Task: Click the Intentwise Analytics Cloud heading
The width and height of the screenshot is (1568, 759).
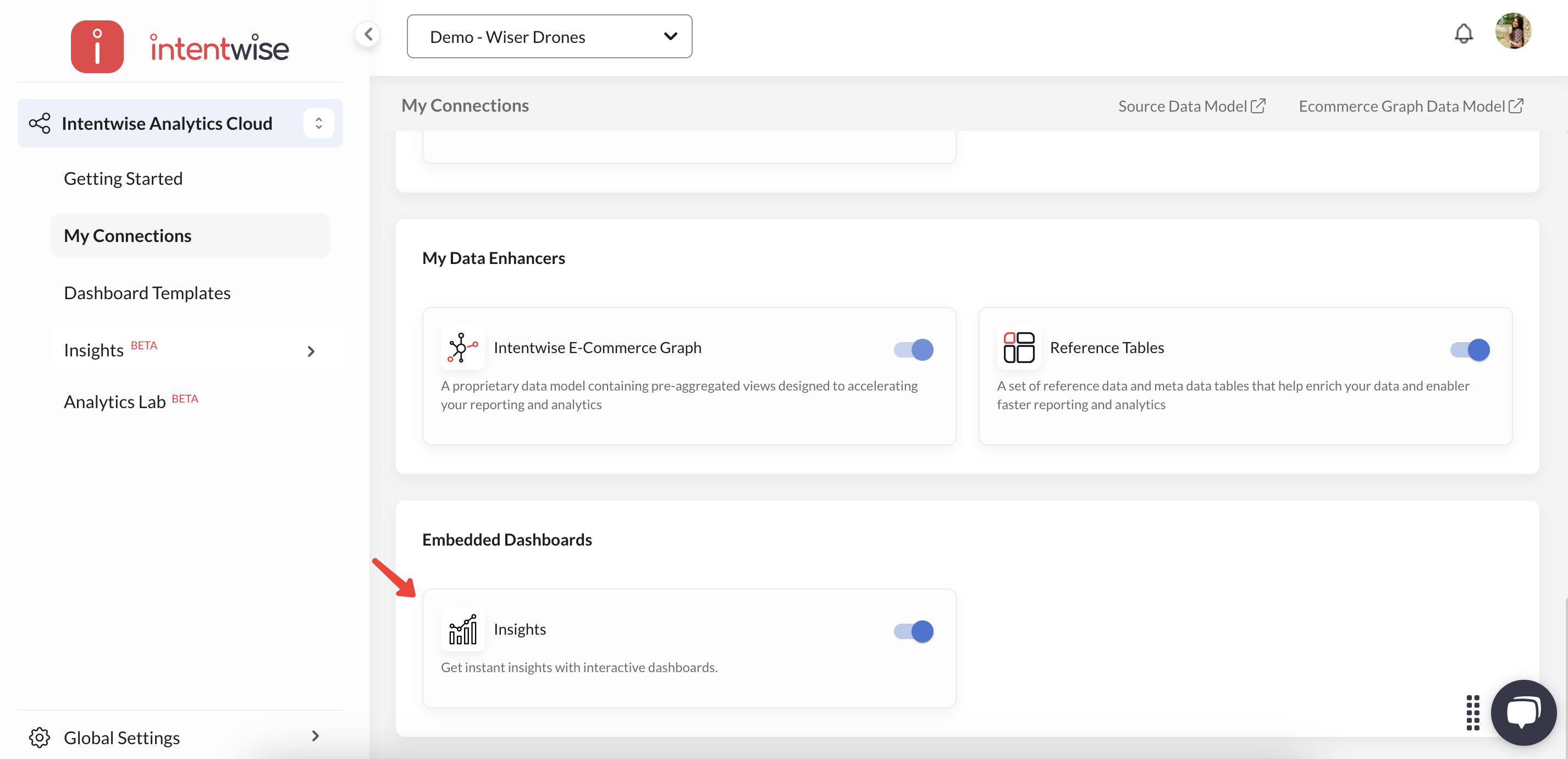Action: [167, 123]
